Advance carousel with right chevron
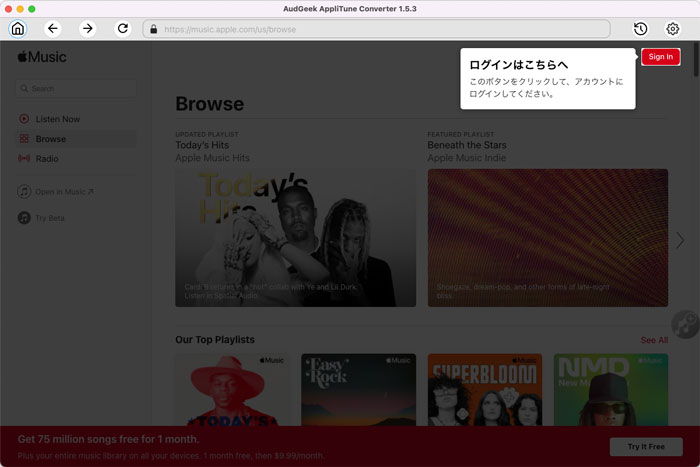Viewport: 700px width, 467px height. (x=680, y=240)
